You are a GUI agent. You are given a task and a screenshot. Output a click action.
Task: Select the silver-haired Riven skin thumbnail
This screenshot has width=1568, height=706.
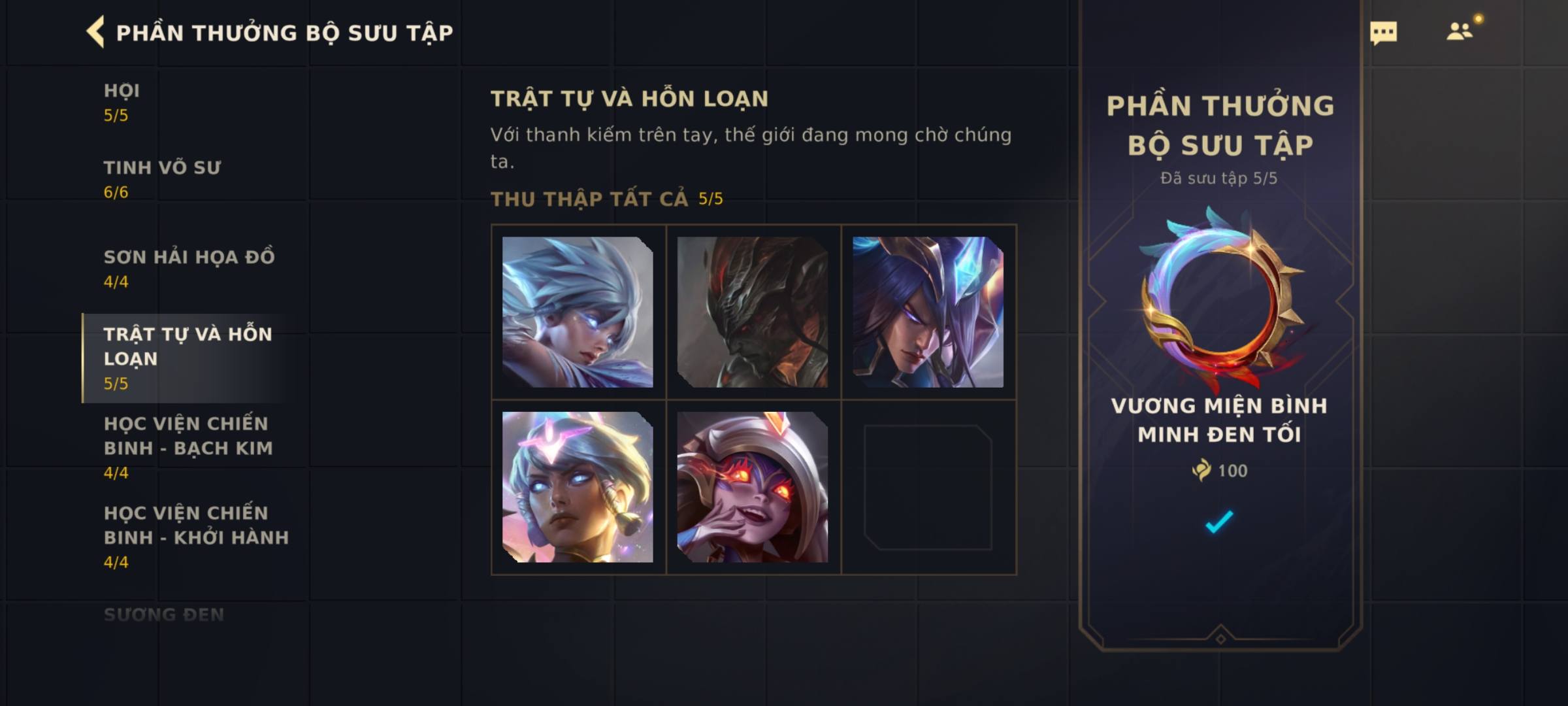coord(578,312)
